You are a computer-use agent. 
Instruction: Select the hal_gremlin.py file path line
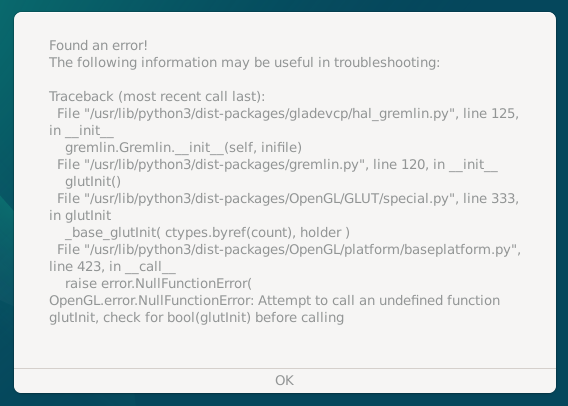[288, 114]
